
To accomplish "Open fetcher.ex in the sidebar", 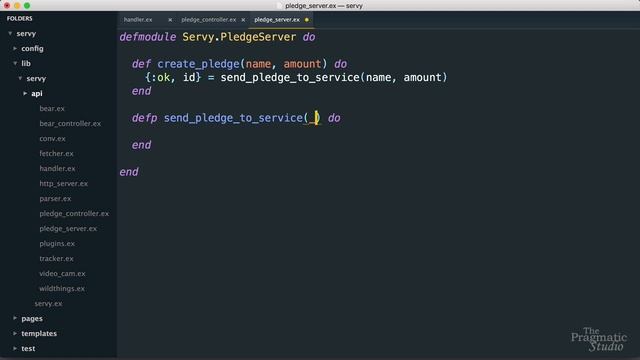I will click(x=56, y=153).
